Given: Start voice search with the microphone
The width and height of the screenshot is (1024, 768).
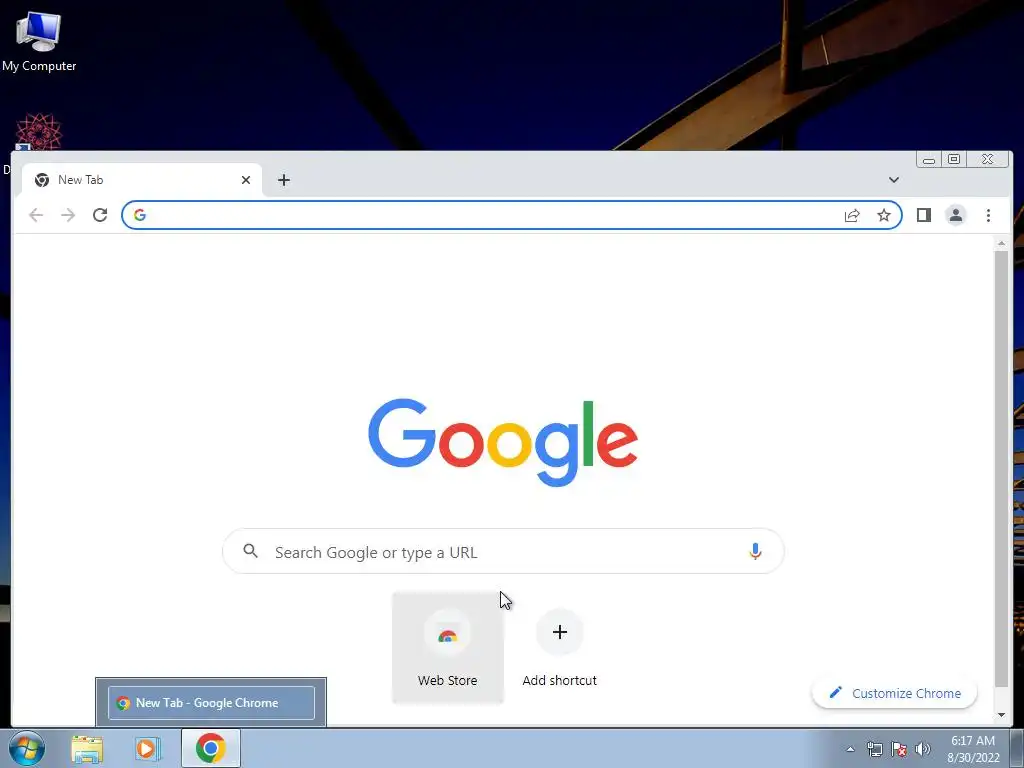Looking at the screenshot, I should [x=755, y=552].
